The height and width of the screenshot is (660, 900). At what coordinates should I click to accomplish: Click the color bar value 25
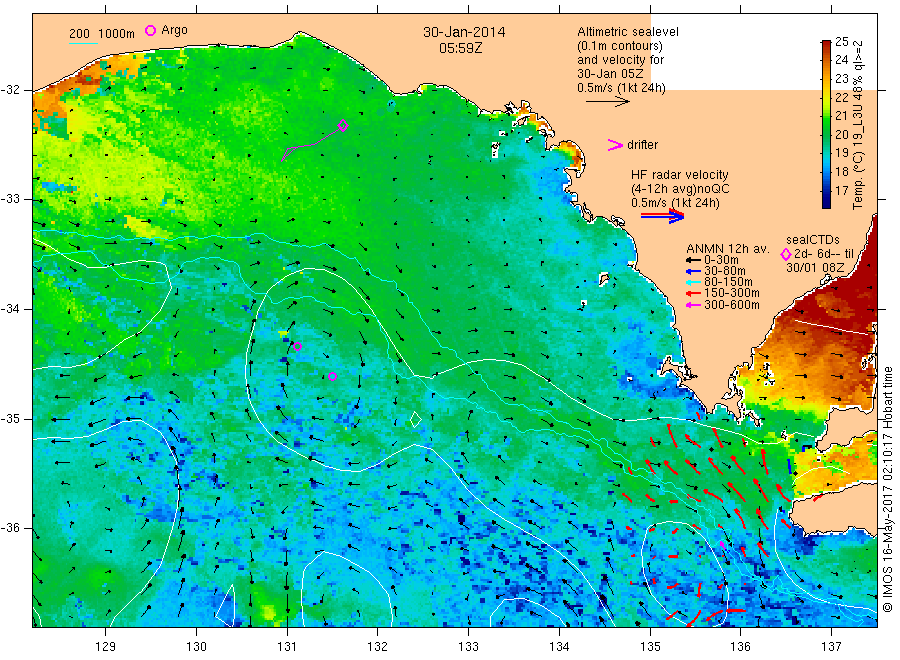pos(841,41)
